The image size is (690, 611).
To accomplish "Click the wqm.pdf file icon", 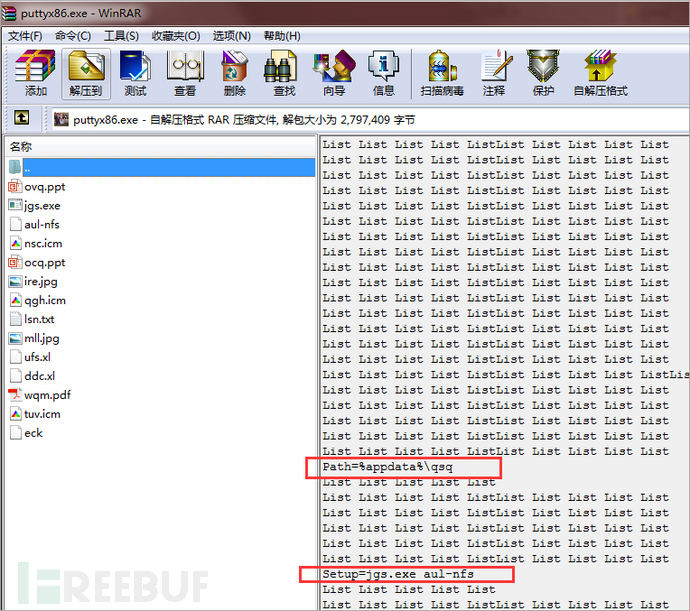I will pos(15,394).
